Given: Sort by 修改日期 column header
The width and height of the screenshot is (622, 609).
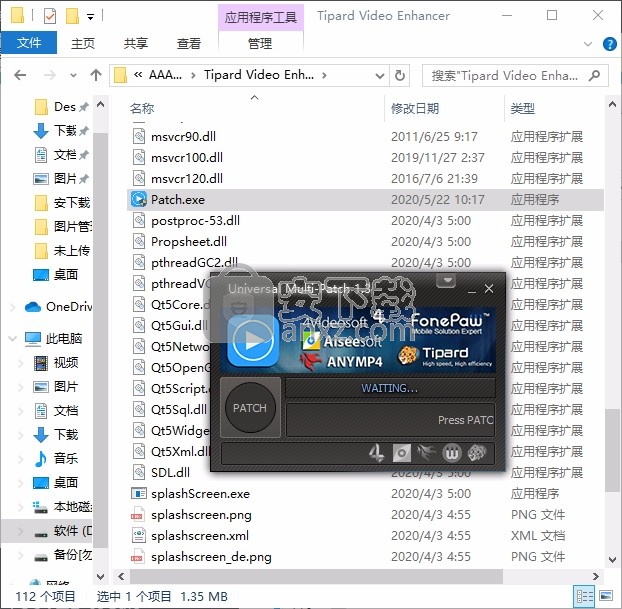Looking at the screenshot, I should coord(415,108).
